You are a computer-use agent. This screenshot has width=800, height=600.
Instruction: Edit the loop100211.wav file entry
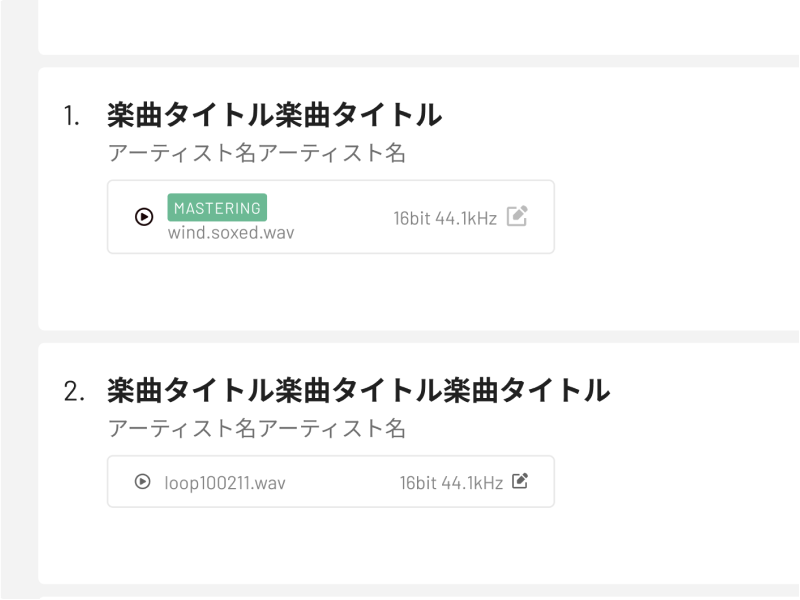click(520, 482)
